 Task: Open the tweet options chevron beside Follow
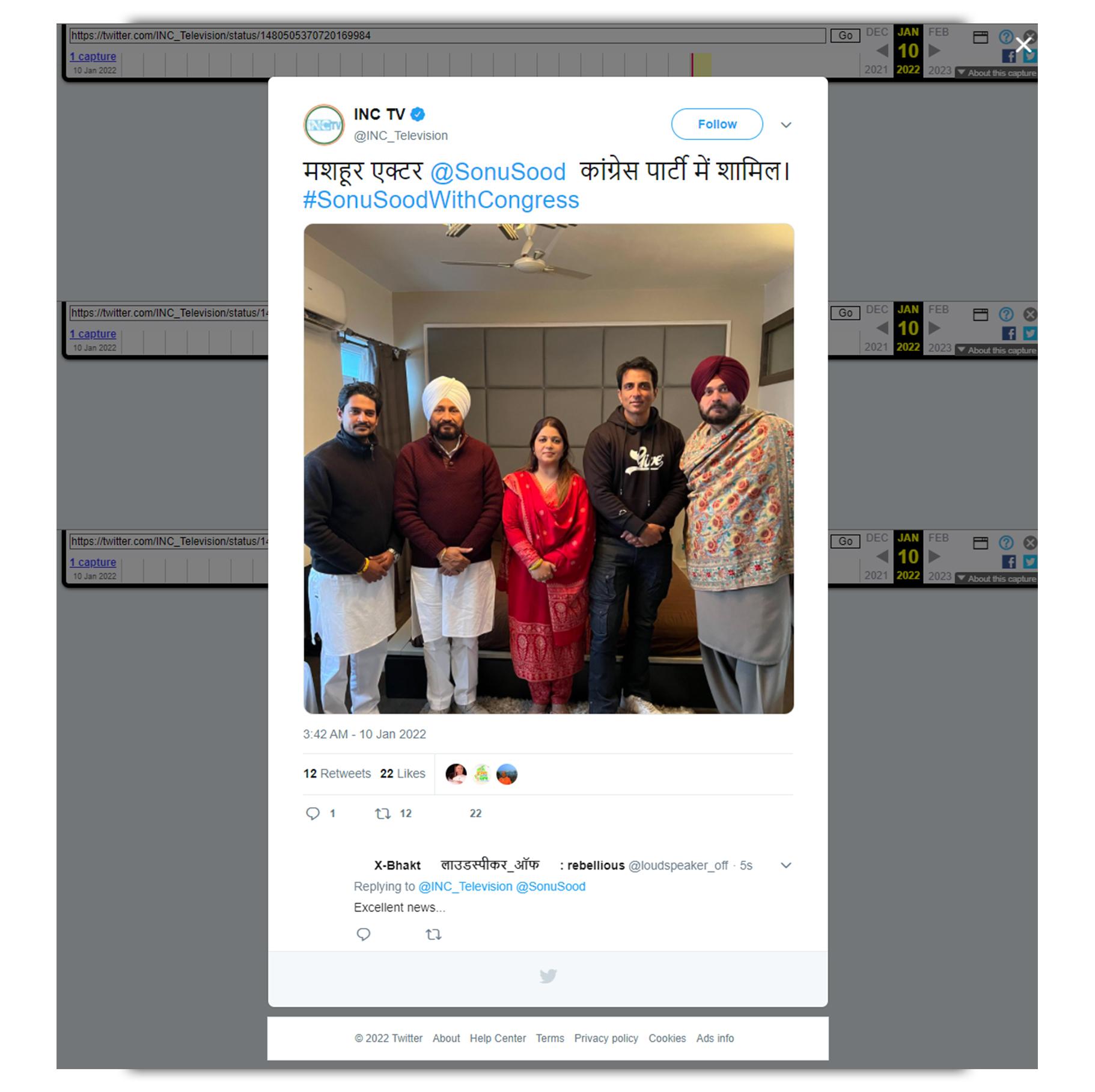pos(785,125)
